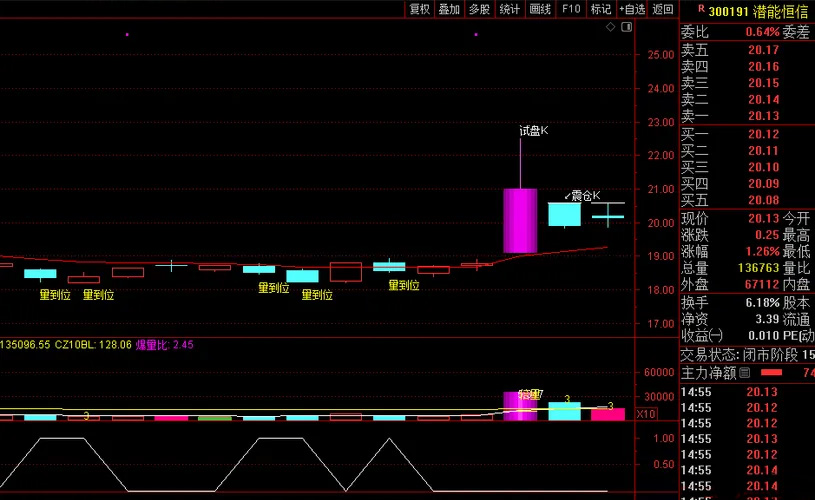
Task: Switch to 多股 multi-stock view
Action: click(479, 9)
